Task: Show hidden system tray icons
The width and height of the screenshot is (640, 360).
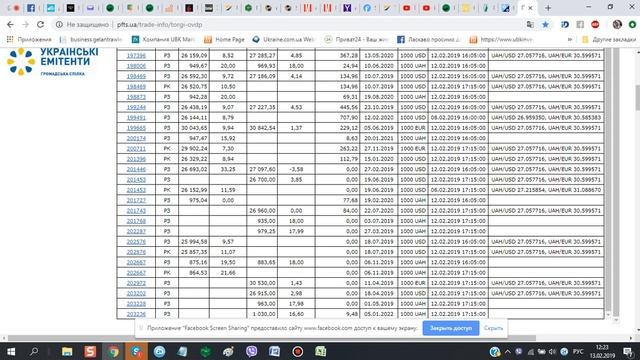Action: pos(507,351)
